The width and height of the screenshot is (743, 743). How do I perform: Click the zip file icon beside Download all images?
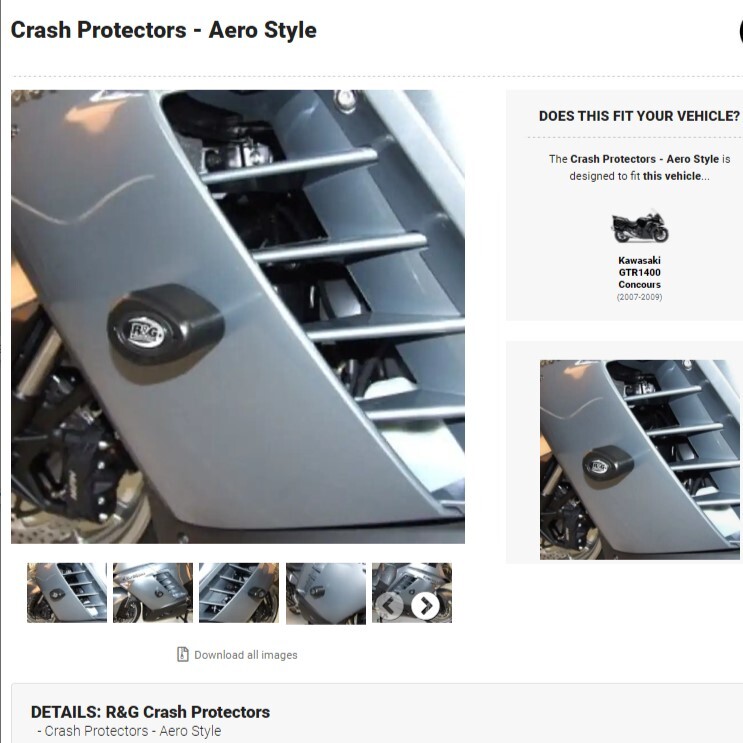182,654
